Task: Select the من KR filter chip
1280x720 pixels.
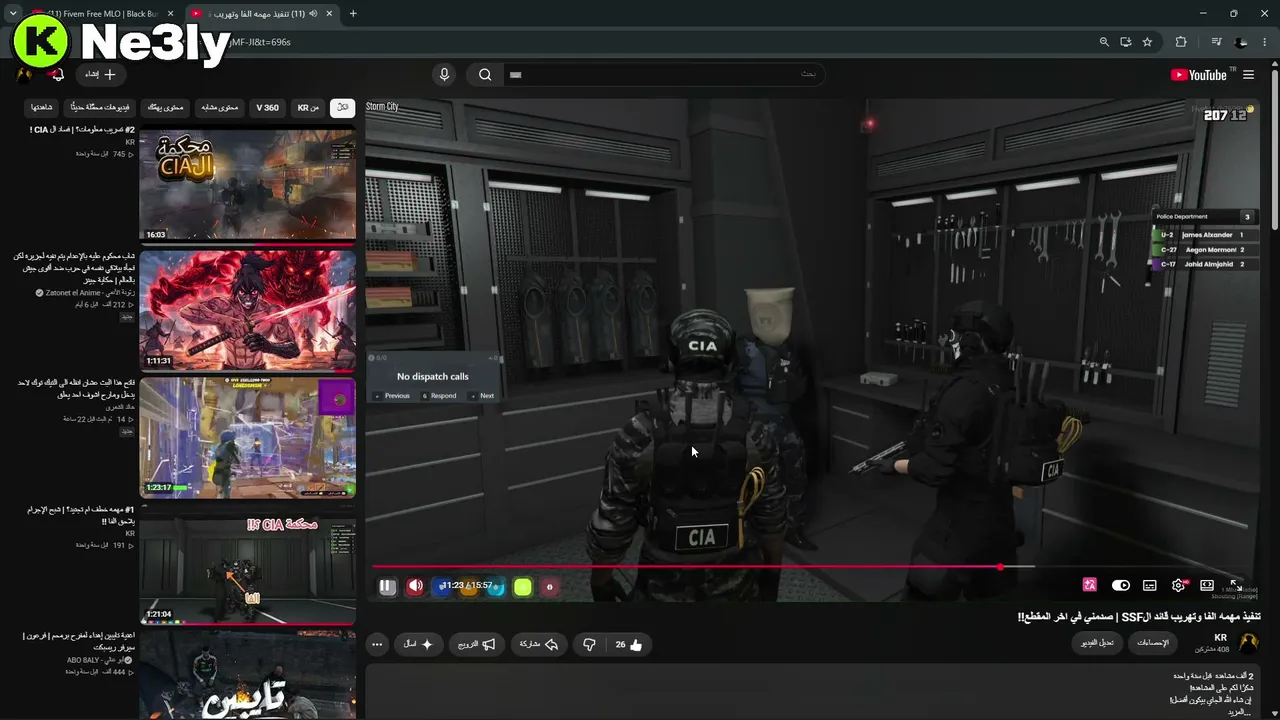Action: point(308,107)
